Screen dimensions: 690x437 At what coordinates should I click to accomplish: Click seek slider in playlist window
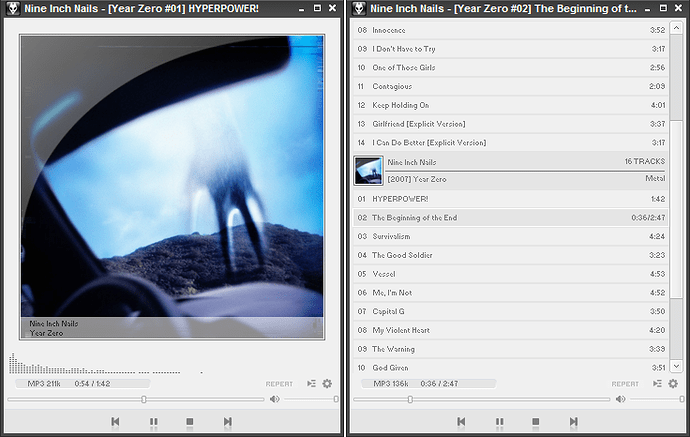pos(481,399)
